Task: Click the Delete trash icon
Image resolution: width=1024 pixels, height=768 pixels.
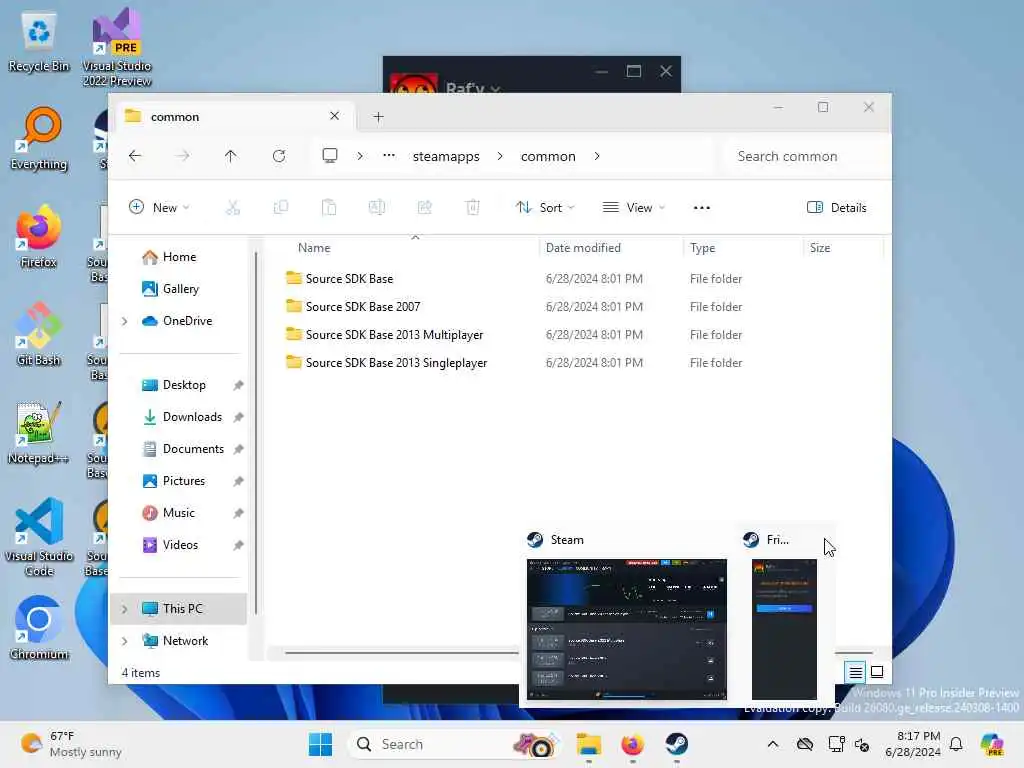Action: pyautogui.click(x=473, y=208)
